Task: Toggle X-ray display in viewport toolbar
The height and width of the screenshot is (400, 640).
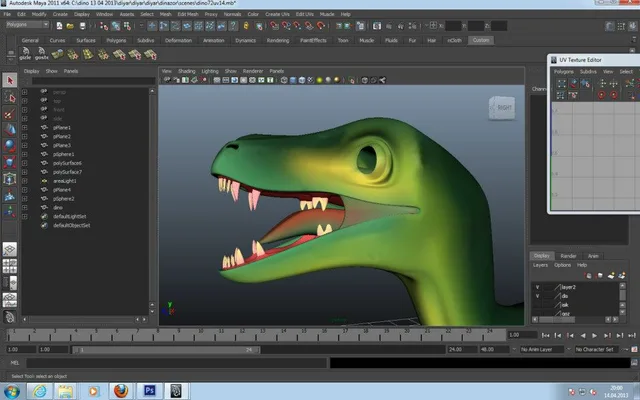Action: [x=364, y=80]
